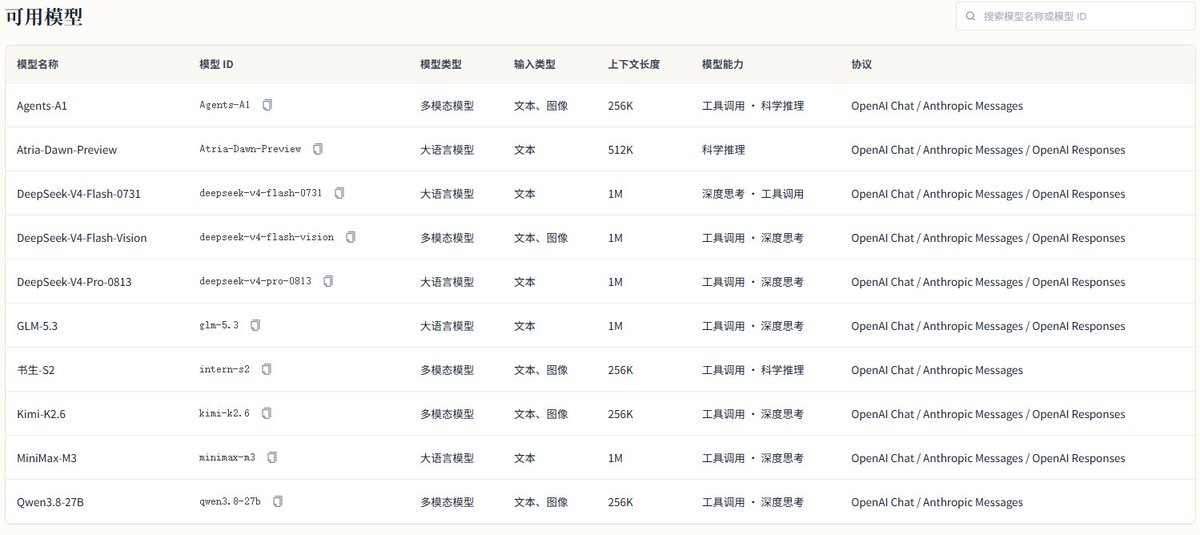Click the protocol cell of Qwen3.8-27B
Viewport: 1200px width, 535px height.
click(937, 501)
